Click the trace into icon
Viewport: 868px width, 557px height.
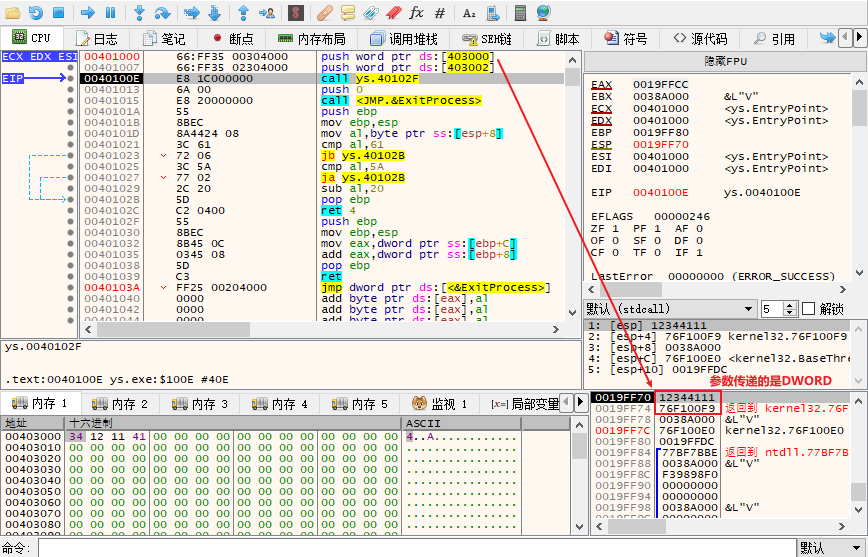pos(192,12)
